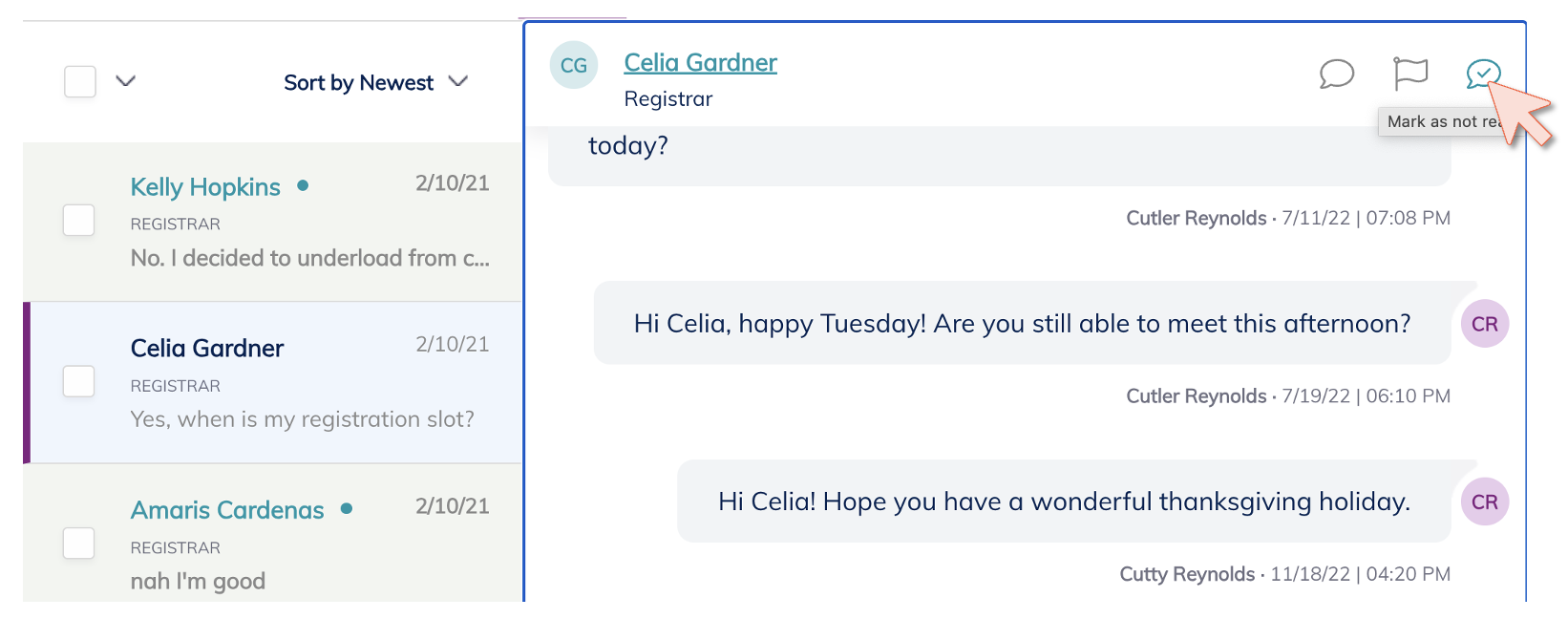Image resolution: width=1568 pixels, height=619 pixels.
Task: Open Celia Gardner profile link in header
Action: coord(700,63)
